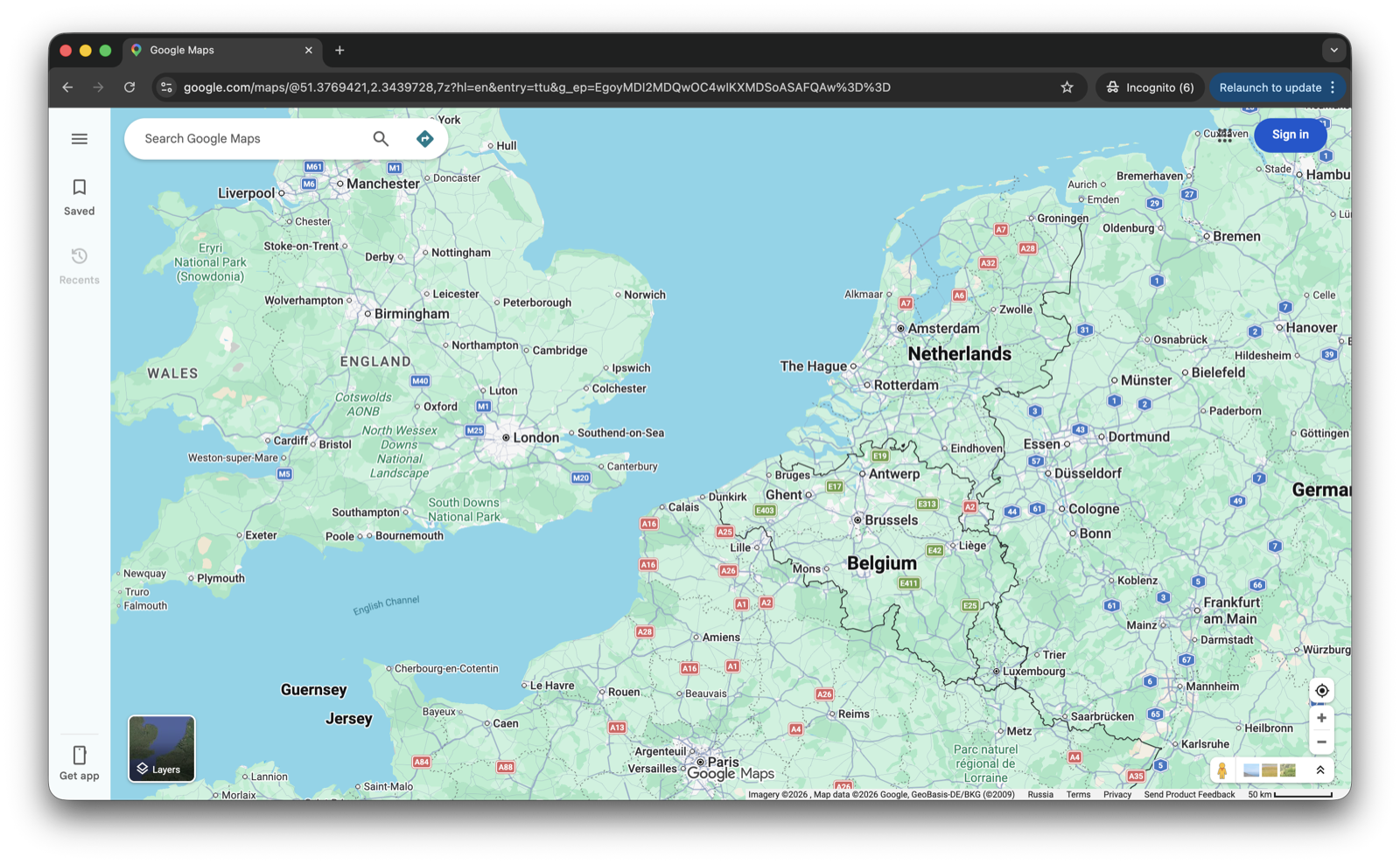Viewport: 1400px width, 864px height.
Task: Go back with the browser back arrow
Action: coord(67,87)
